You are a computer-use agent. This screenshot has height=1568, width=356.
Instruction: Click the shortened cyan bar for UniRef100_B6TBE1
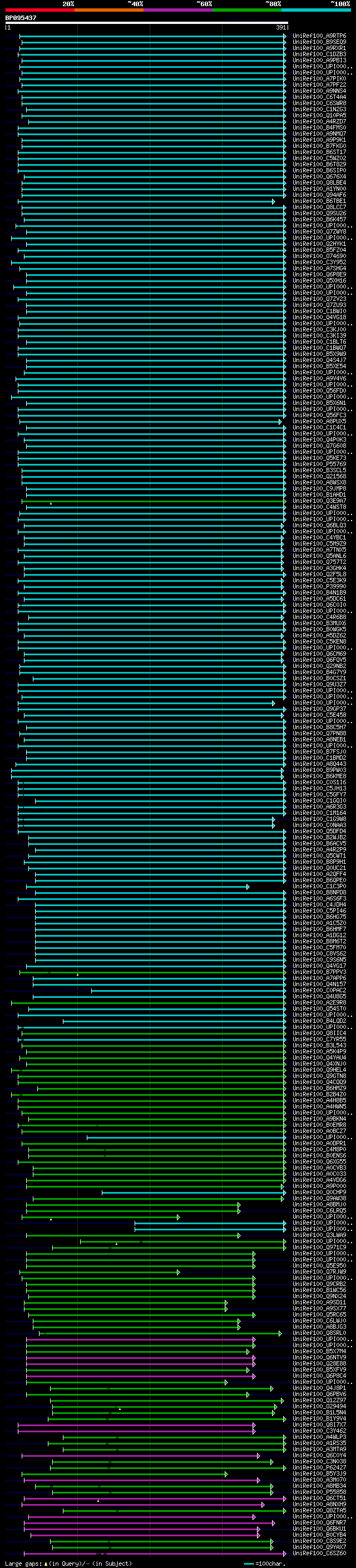tap(146, 201)
